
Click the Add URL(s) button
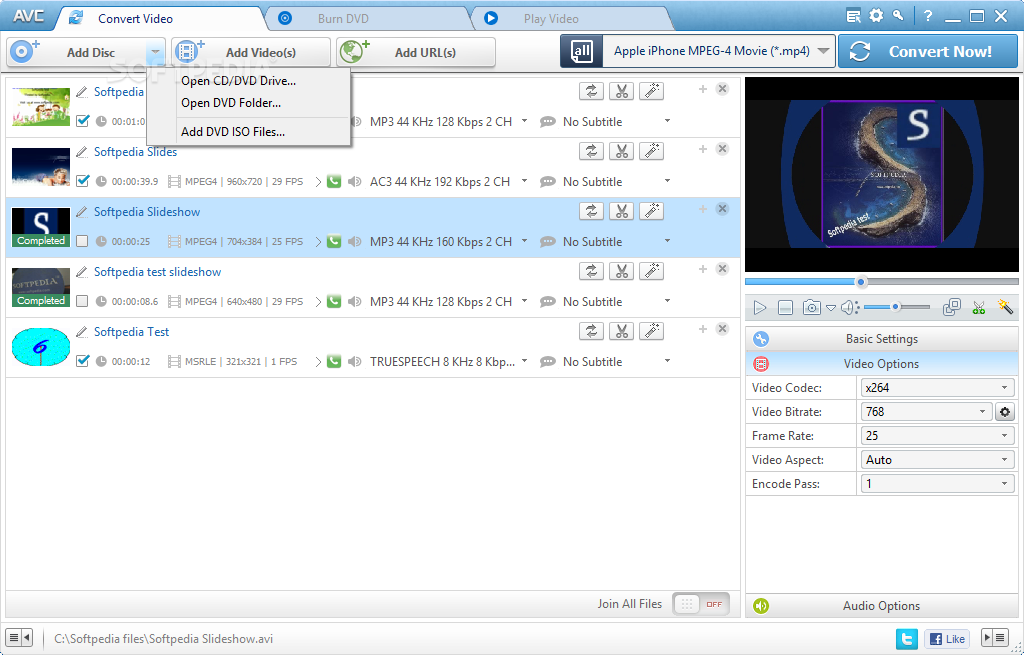click(x=416, y=52)
